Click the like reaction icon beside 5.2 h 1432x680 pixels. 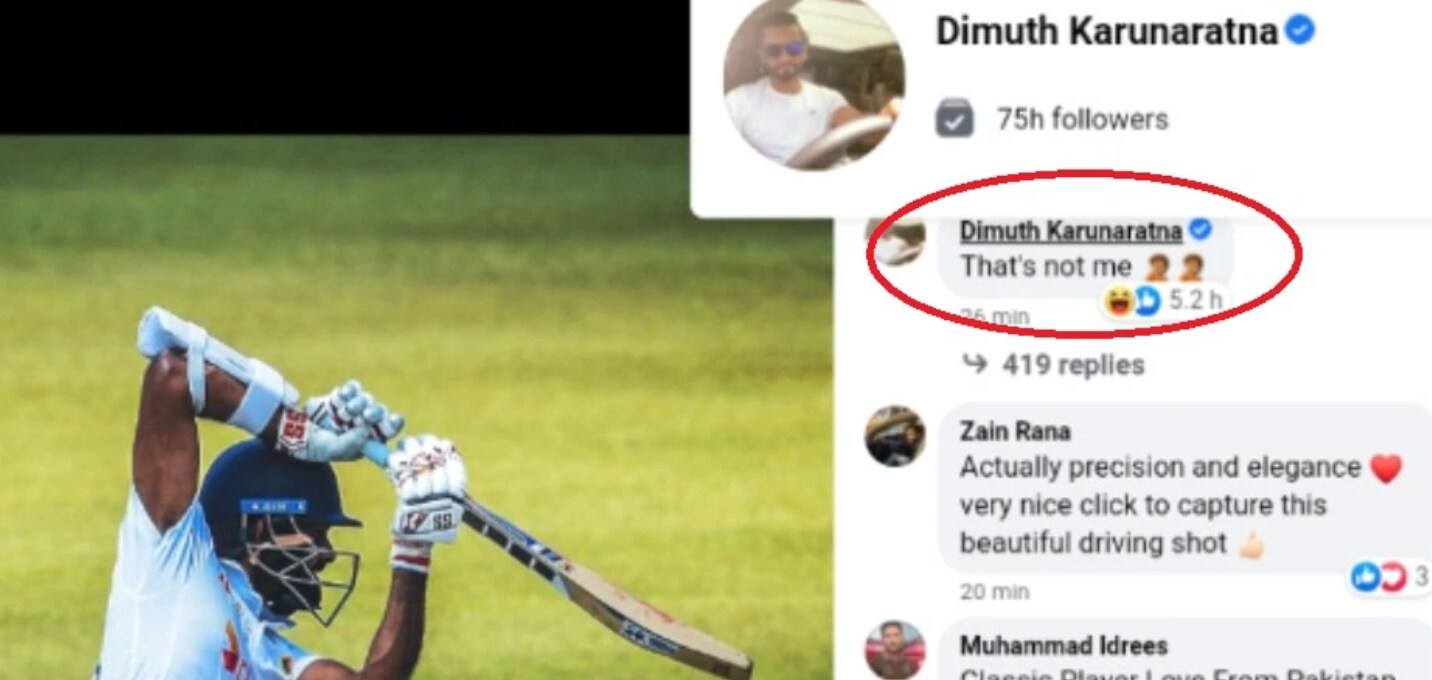pyautogui.click(x=1146, y=299)
